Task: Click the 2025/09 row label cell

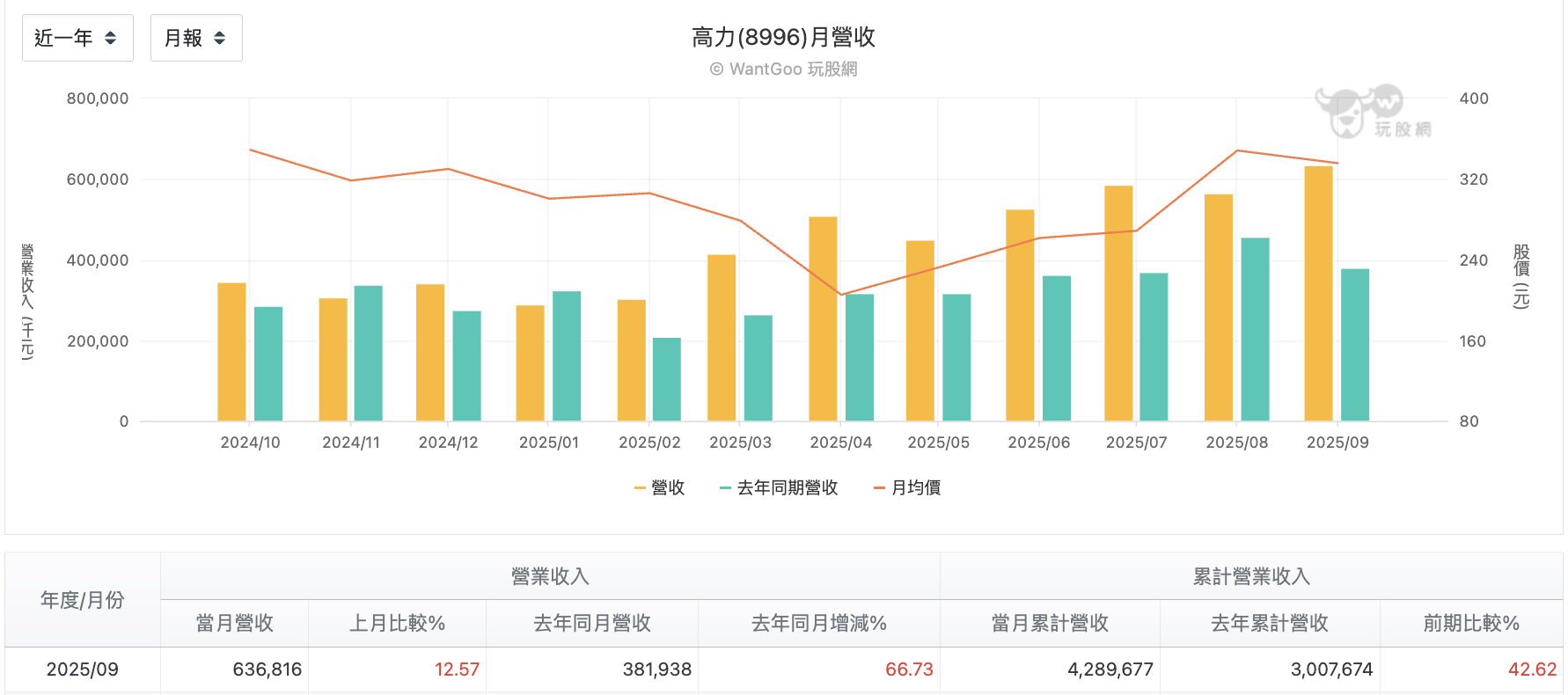Action: pyautogui.click(x=83, y=669)
